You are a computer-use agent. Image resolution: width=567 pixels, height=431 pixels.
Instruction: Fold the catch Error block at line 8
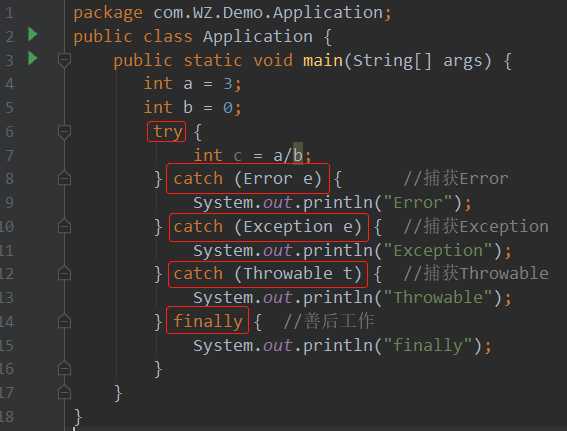tap(64, 178)
